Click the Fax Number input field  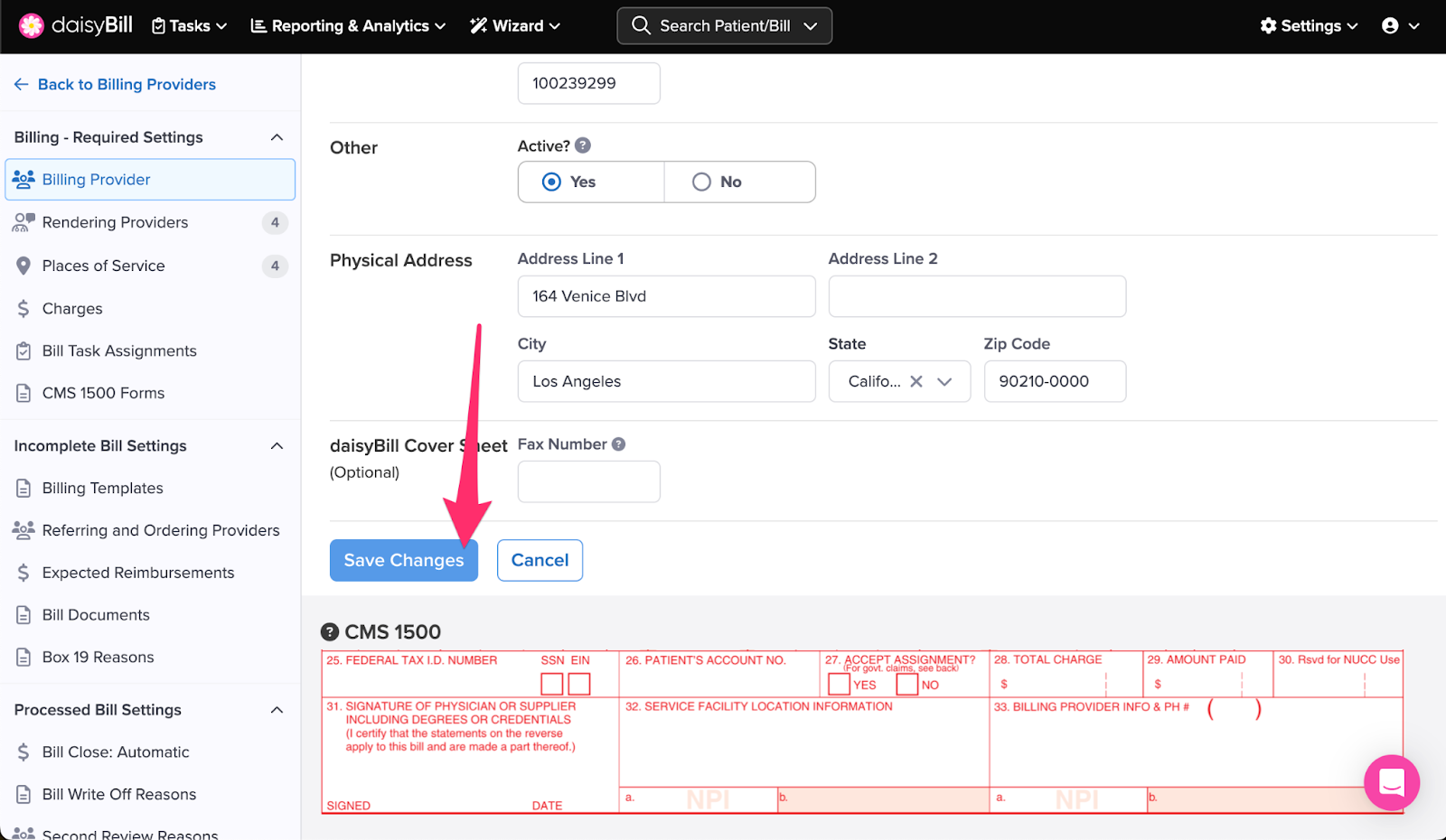(x=588, y=481)
